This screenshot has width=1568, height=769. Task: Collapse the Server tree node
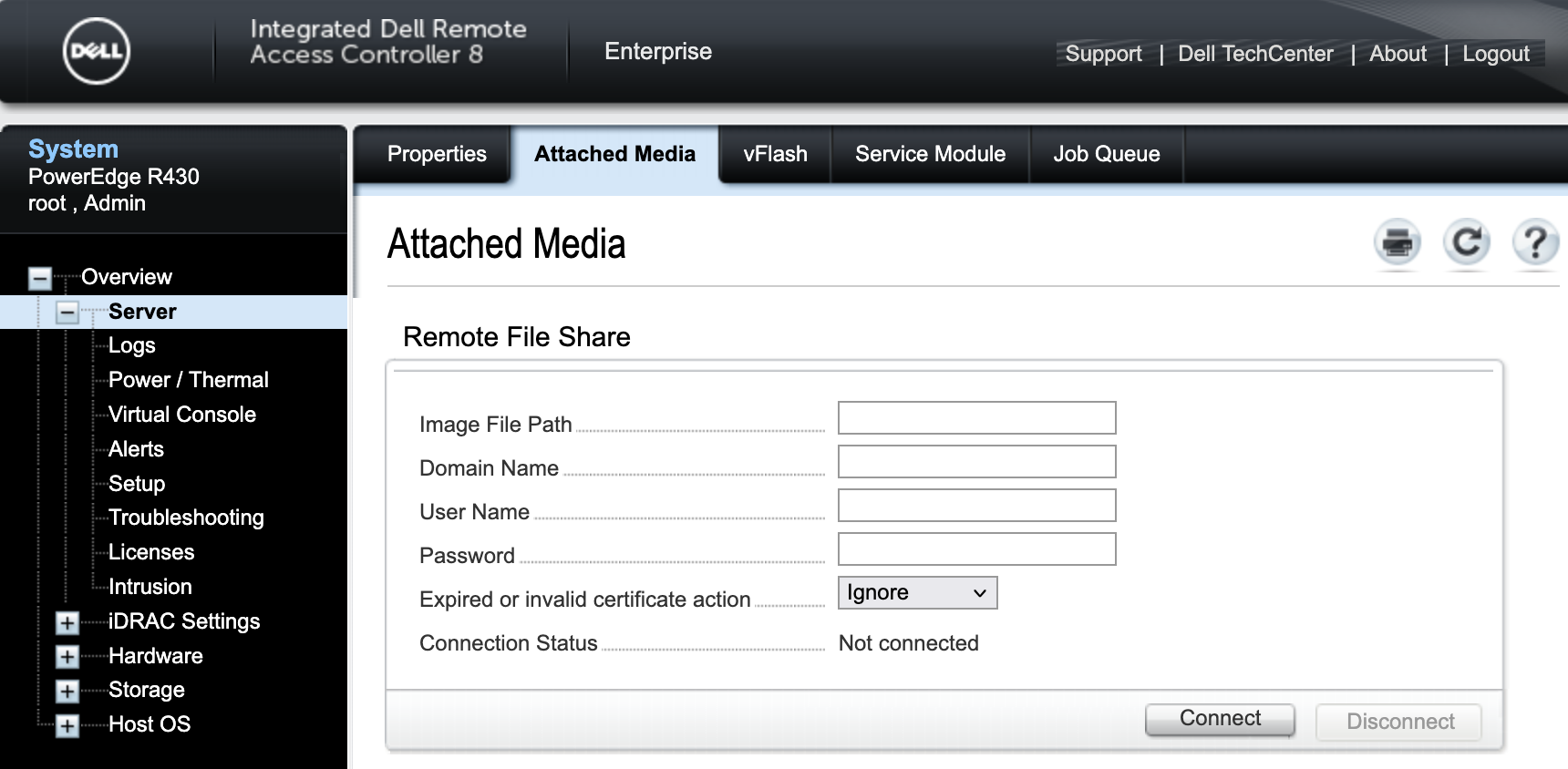point(67,313)
